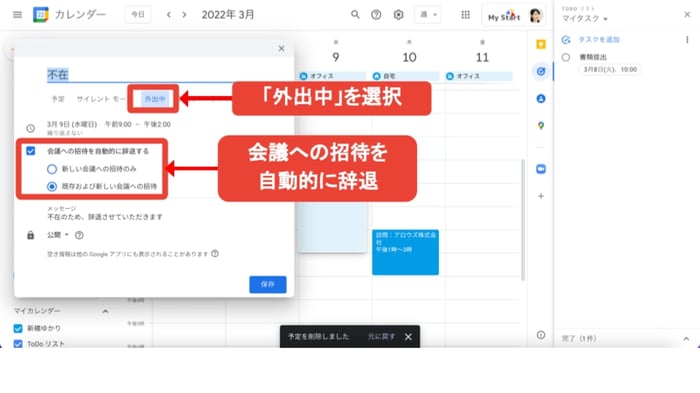Open Google Keep in side panel
The width and height of the screenshot is (700, 393).
(x=541, y=44)
